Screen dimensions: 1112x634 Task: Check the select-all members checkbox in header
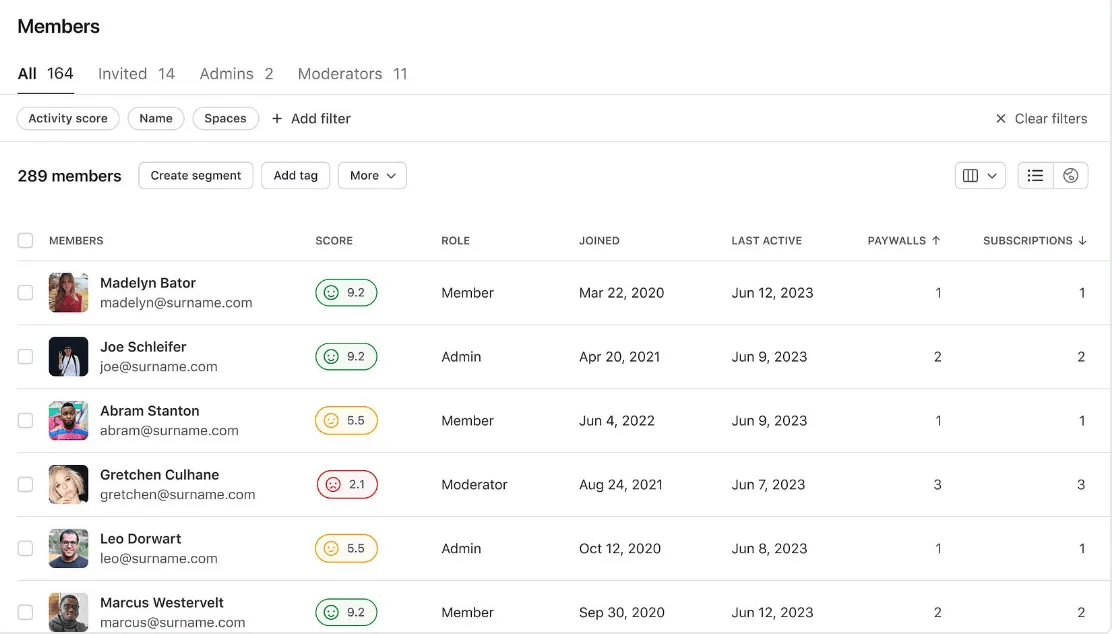point(25,241)
